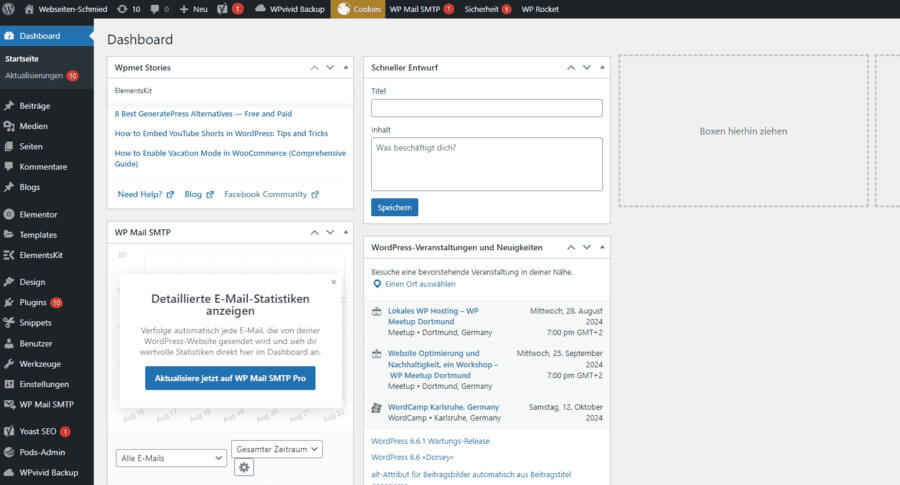This screenshot has height=485, width=900.
Task: Select Dashboard in the sidebar
Action: 46,36
